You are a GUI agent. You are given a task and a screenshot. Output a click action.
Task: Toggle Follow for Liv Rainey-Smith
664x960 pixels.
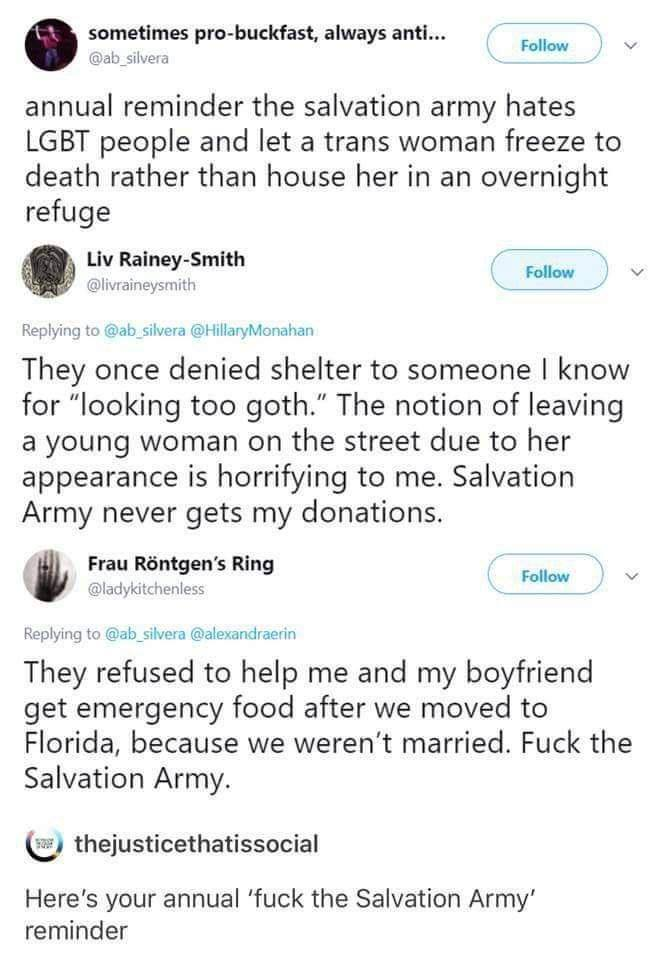pyautogui.click(x=550, y=271)
